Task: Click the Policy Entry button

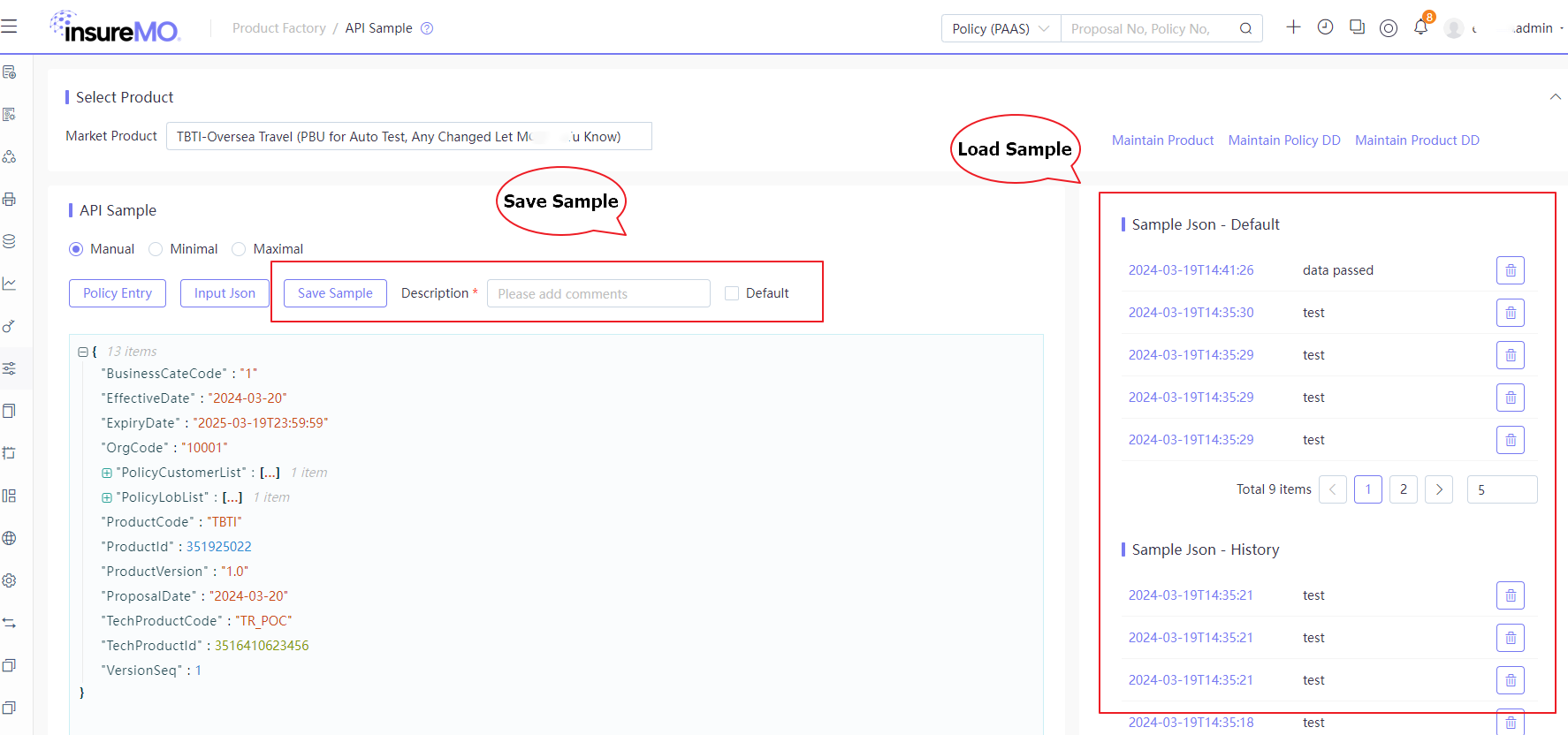Action: click(x=118, y=293)
